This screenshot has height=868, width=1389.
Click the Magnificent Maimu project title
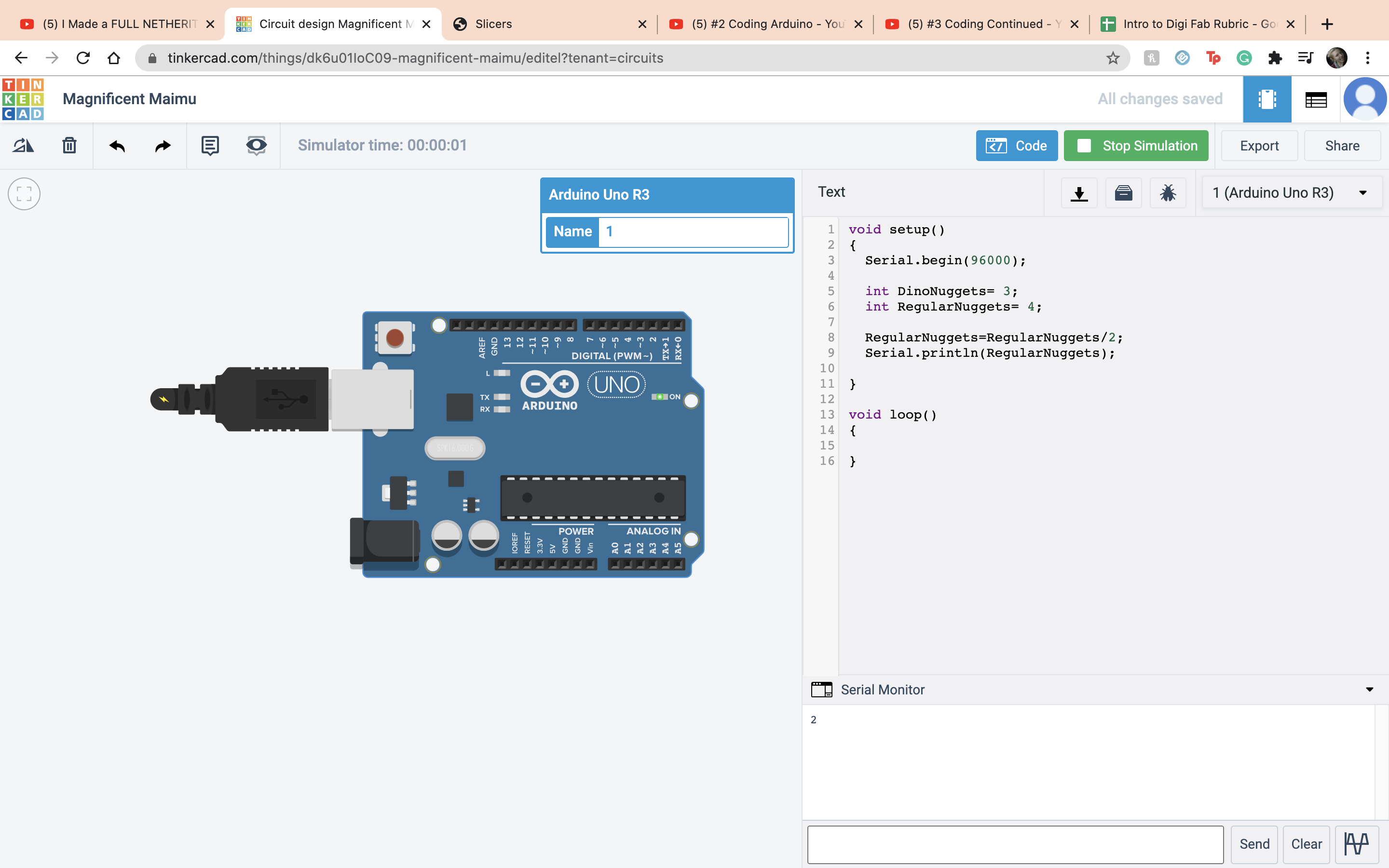pyautogui.click(x=129, y=99)
